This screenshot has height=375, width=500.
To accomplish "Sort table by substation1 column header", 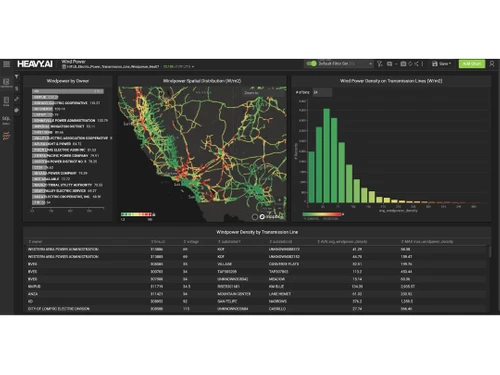I will click(x=229, y=242).
